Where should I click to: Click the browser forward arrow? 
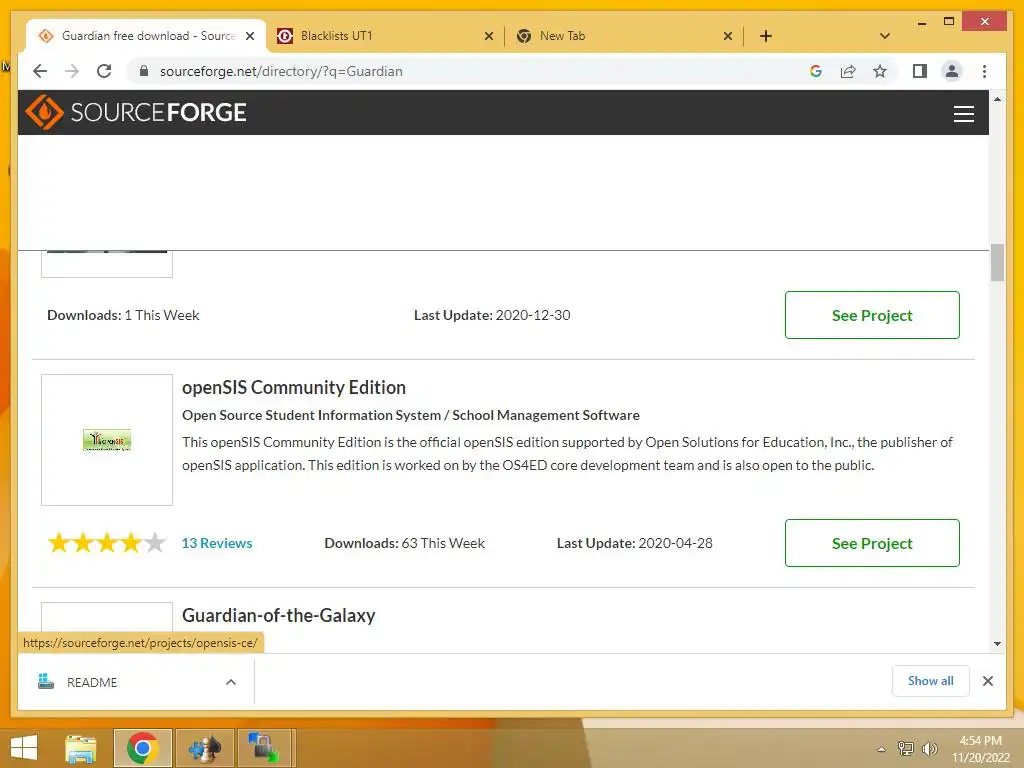[x=72, y=71]
